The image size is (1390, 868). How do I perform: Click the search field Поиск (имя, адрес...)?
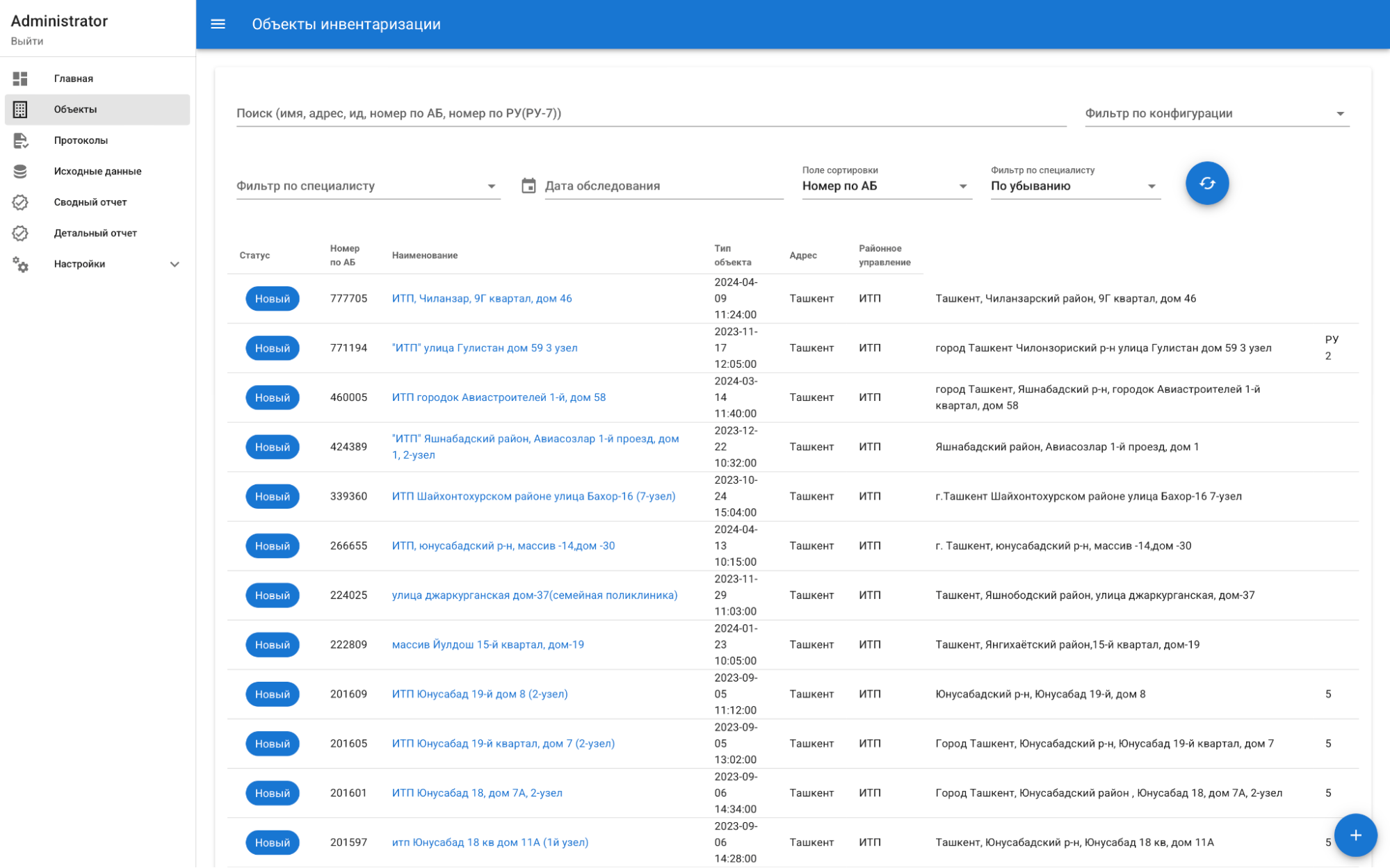[x=651, y=113]
